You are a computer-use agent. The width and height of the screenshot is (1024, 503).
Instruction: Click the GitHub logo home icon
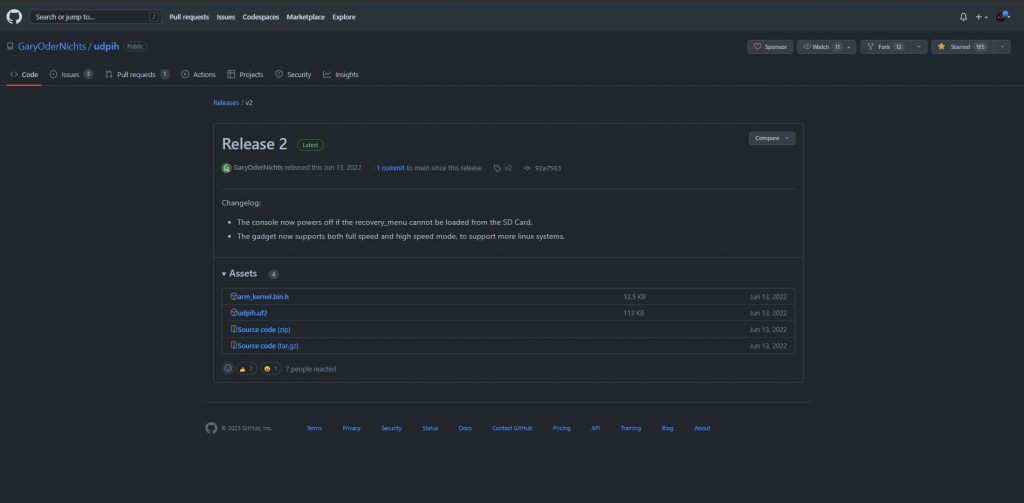coord(14,17)
